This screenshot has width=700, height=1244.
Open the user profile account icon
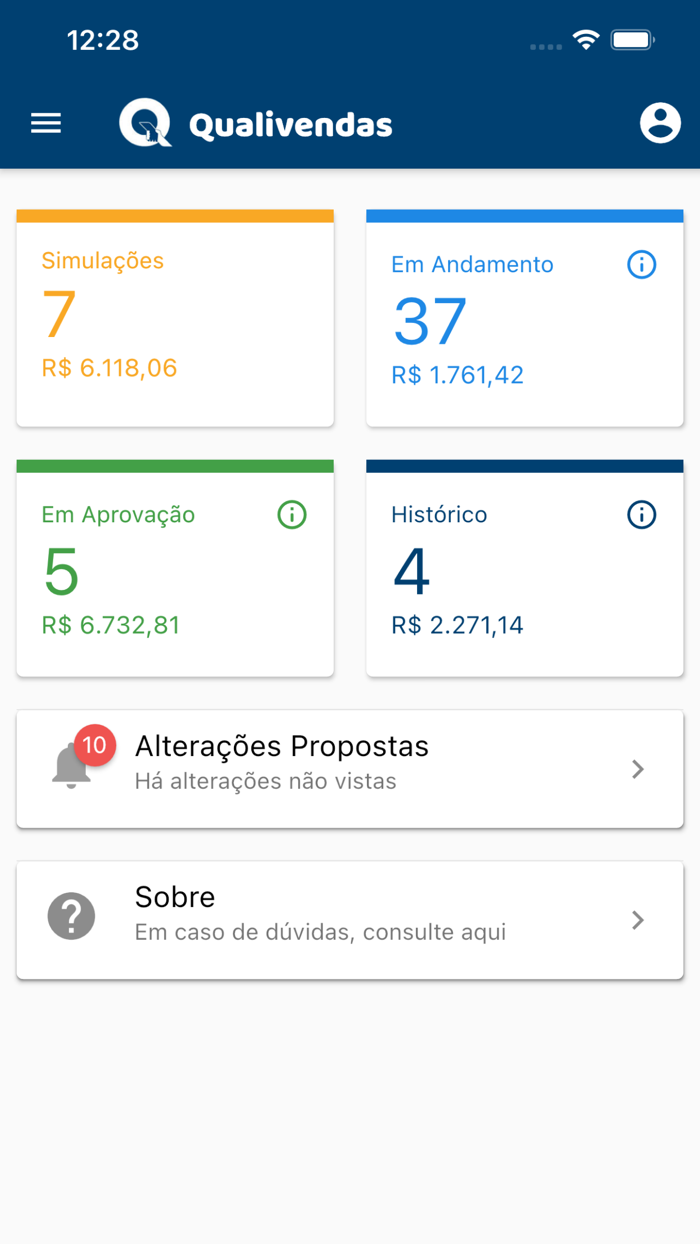(x=660, y=123)
